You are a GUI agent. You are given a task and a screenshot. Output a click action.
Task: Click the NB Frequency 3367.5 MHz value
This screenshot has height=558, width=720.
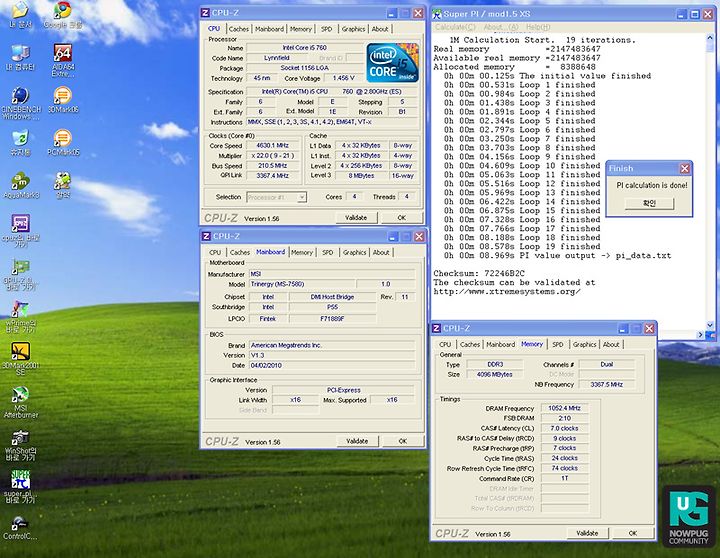click(607, 384)
